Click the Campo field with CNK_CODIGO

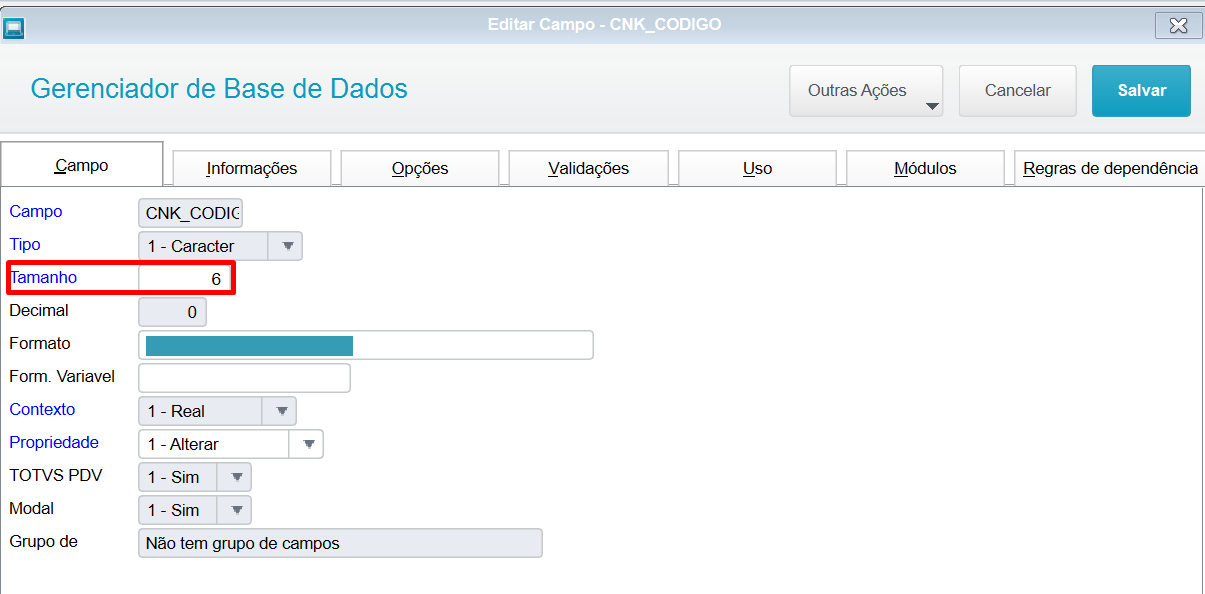pyautogui.click(x=190, y=213)
